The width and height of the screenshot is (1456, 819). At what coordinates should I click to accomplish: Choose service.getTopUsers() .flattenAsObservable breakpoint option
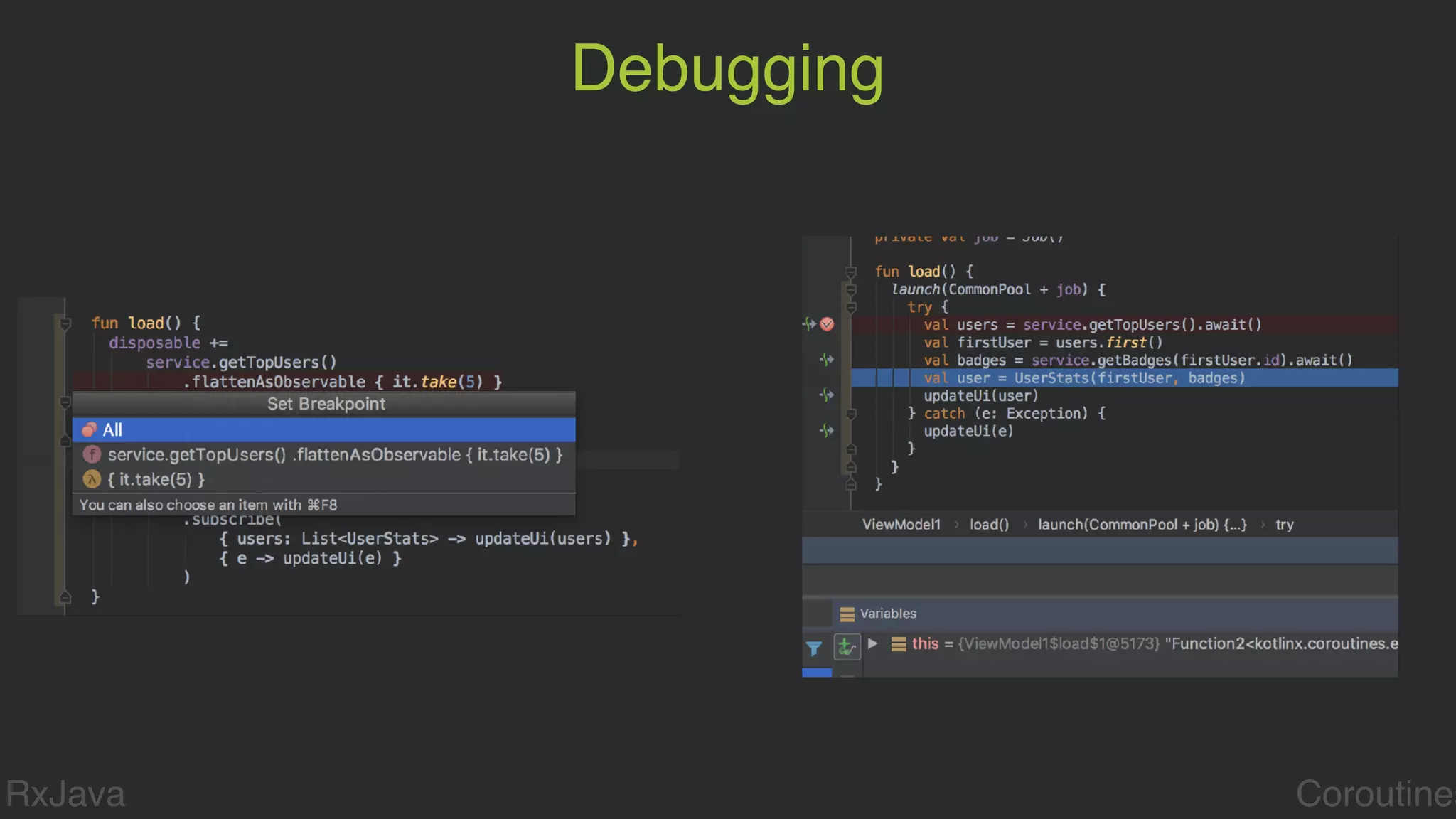pyautogui.click(x=323, y=454)
